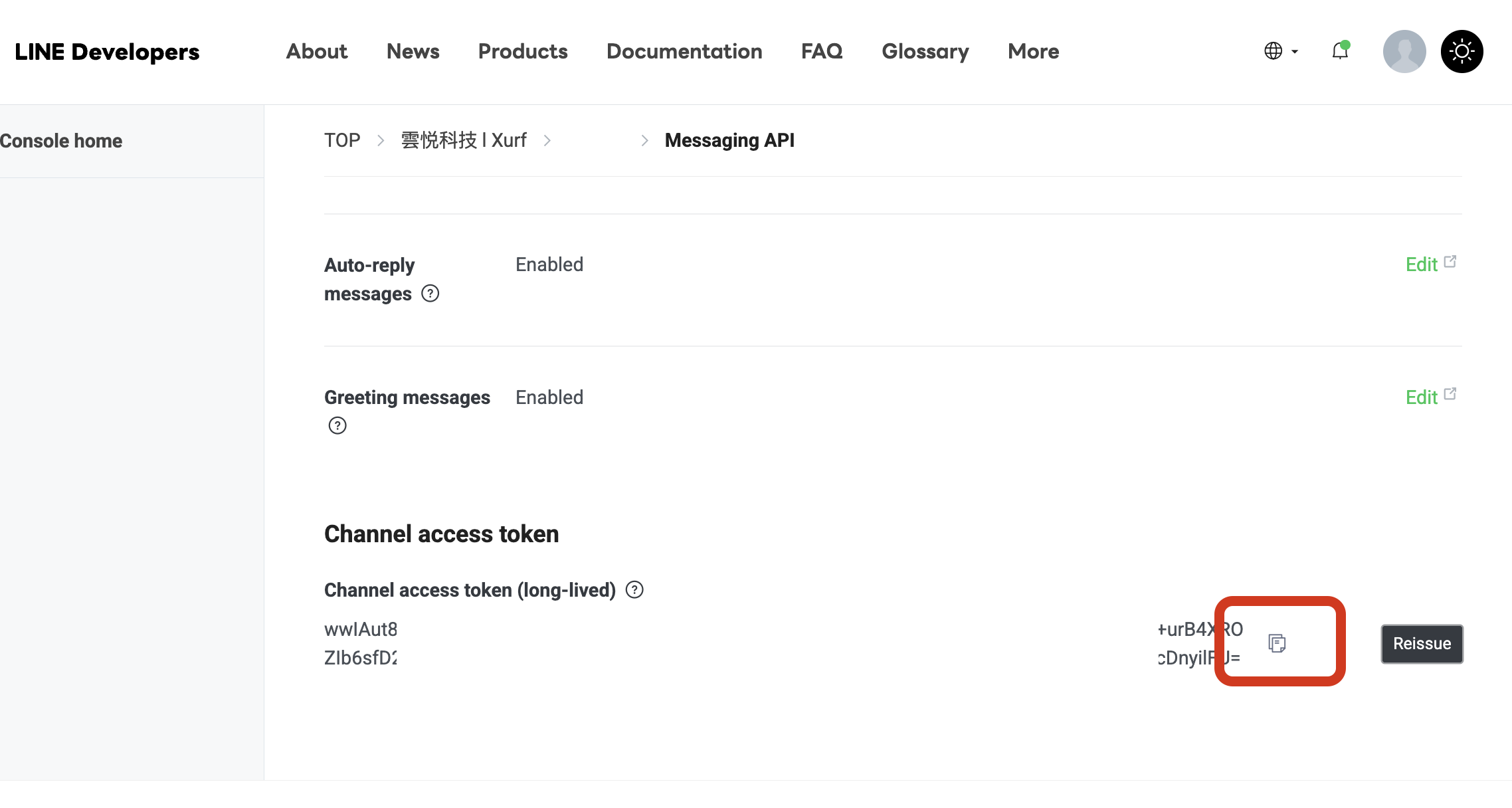1512x808 pixels.
Task: Click the LINE Developers logo
Action: click(x=107, y=52)
